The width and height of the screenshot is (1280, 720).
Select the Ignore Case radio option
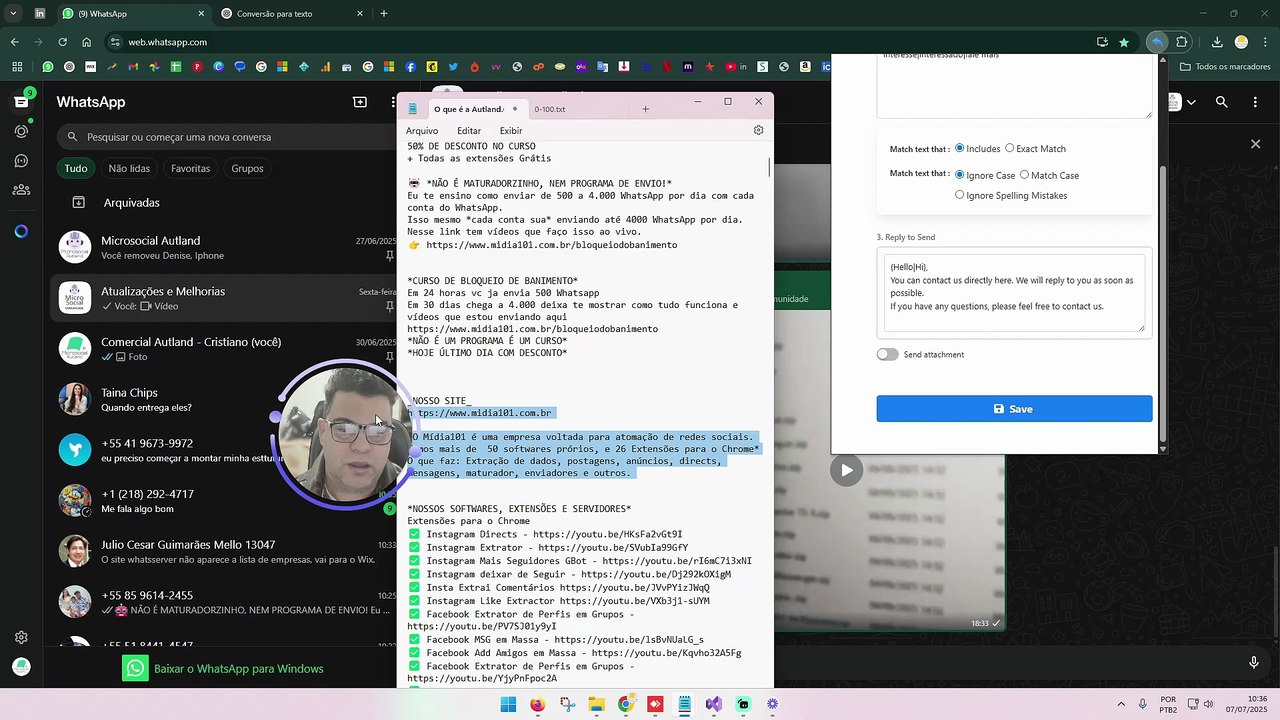tap(960, 175)
